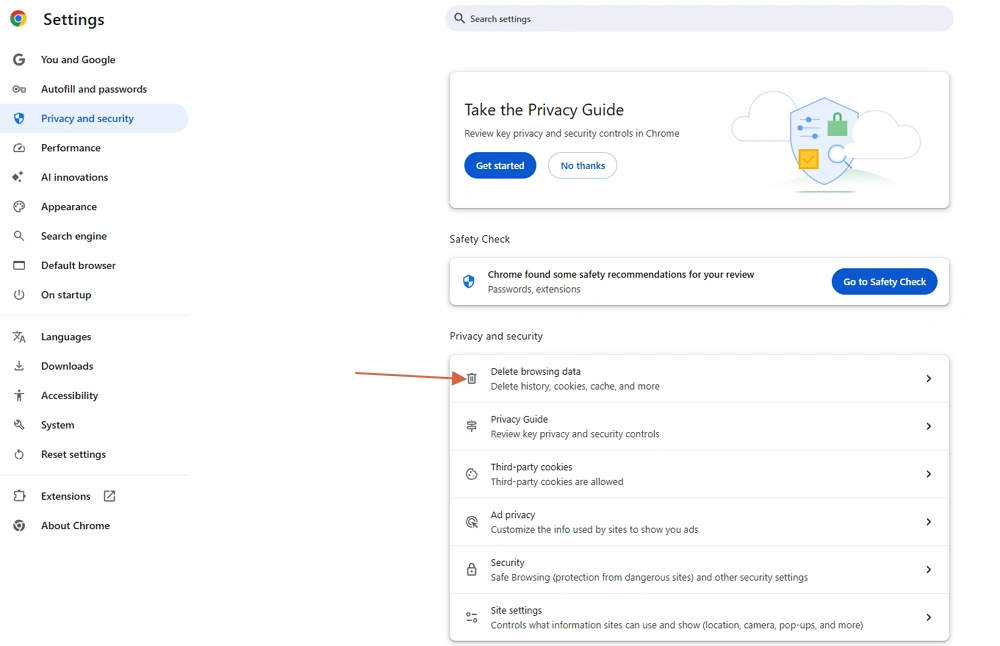This screenshot has width=1000, height=646.
Task: Click the window icon for Default browser
Action: click(19, 265)
